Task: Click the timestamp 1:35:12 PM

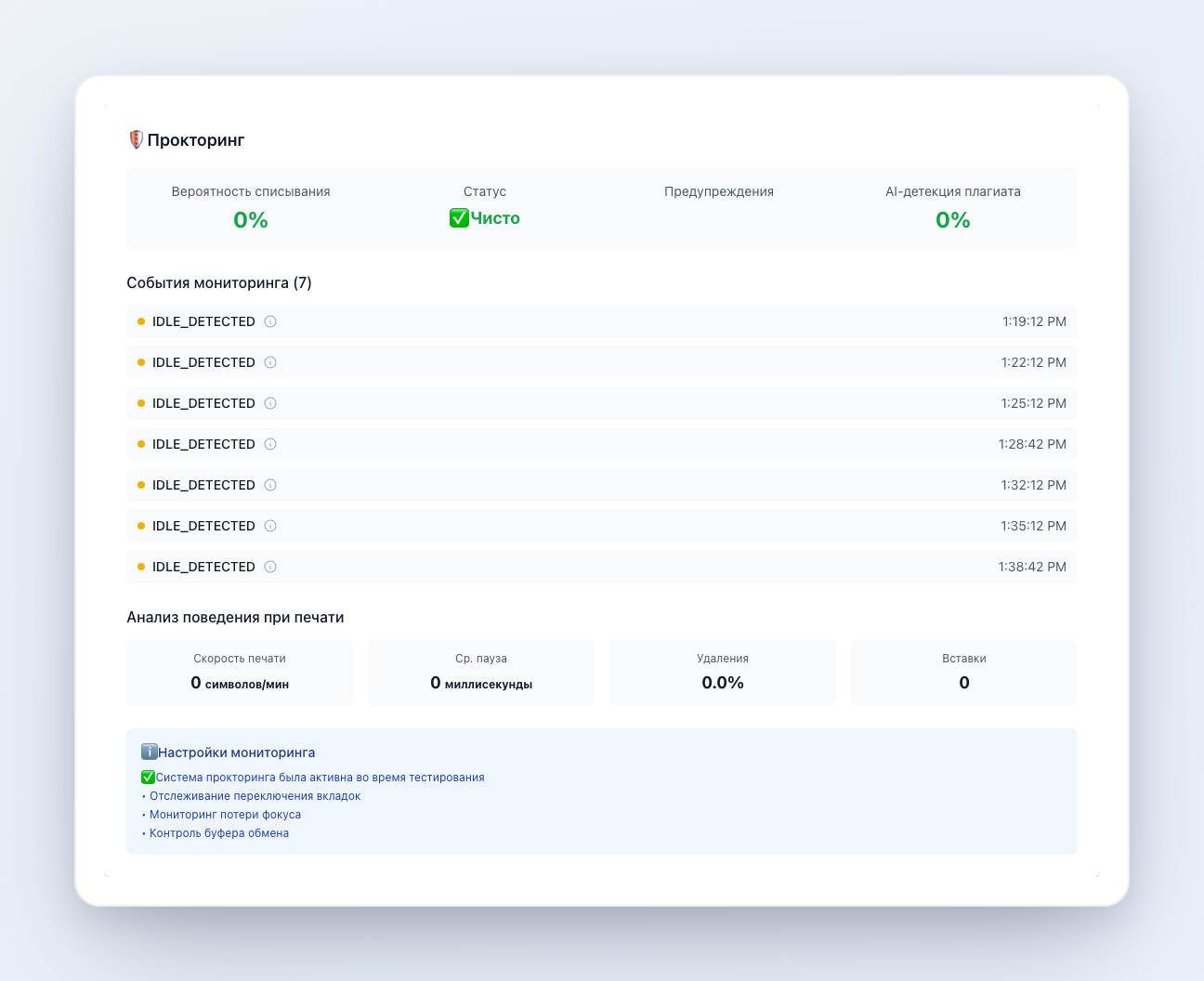Action: click(1034, 526)
